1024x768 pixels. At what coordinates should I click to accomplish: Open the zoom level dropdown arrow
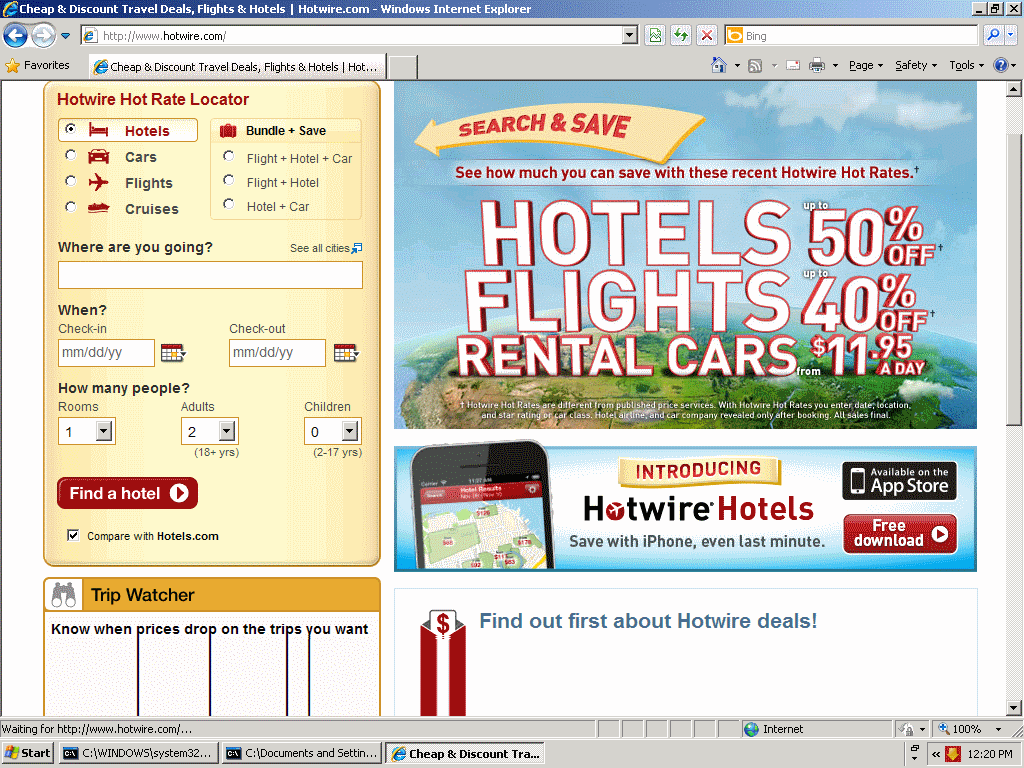[x=998, y=729]
